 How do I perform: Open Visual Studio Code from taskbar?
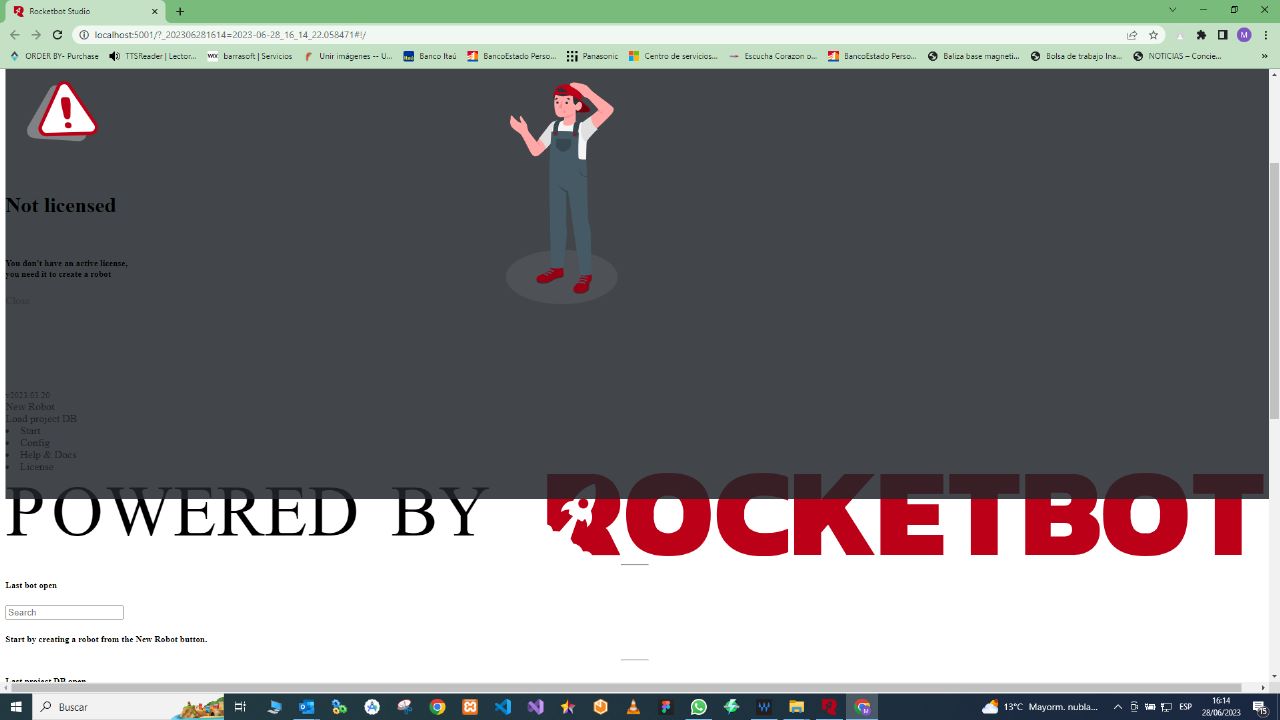point(502,707)
